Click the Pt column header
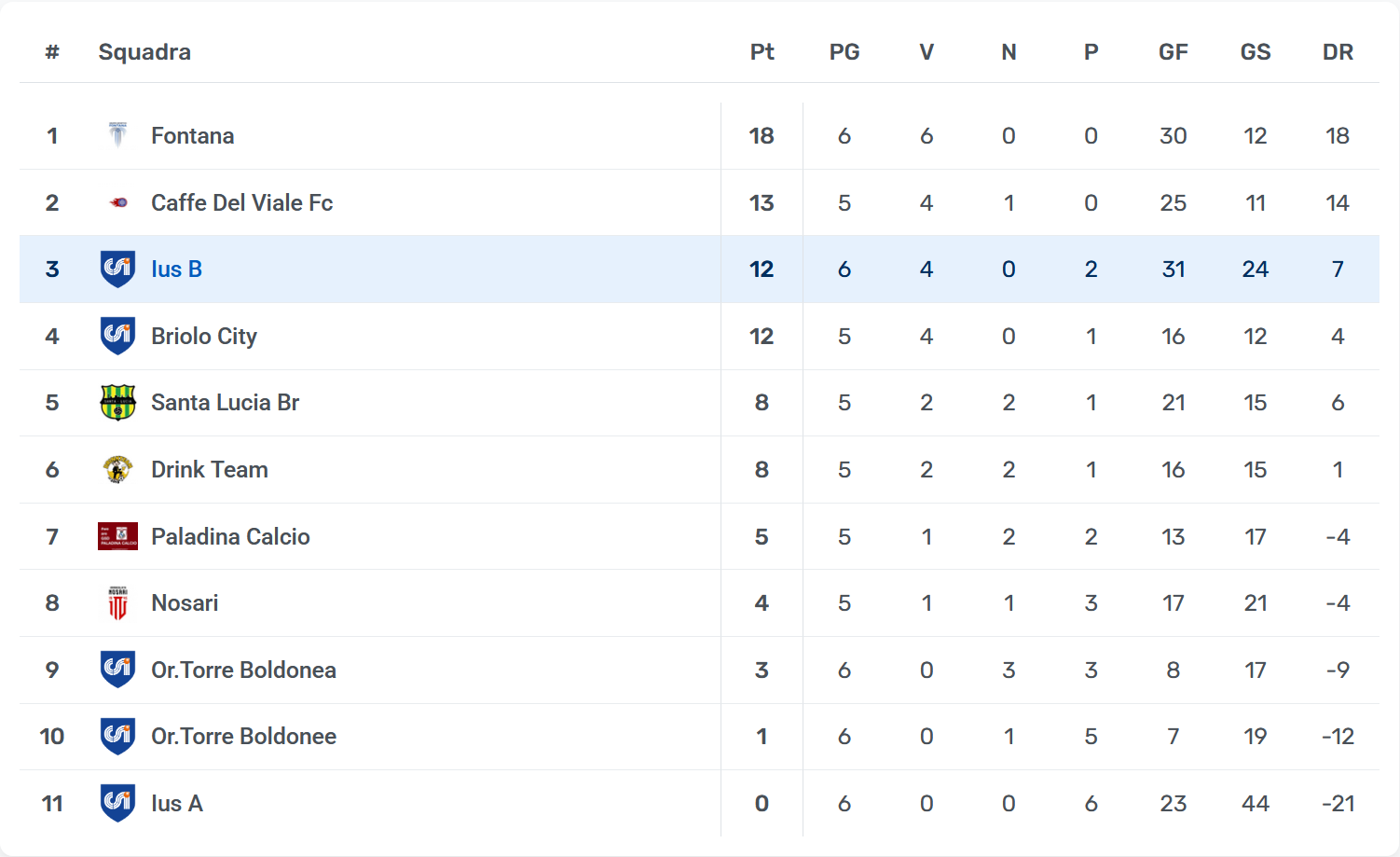 [x=762, y=52]
